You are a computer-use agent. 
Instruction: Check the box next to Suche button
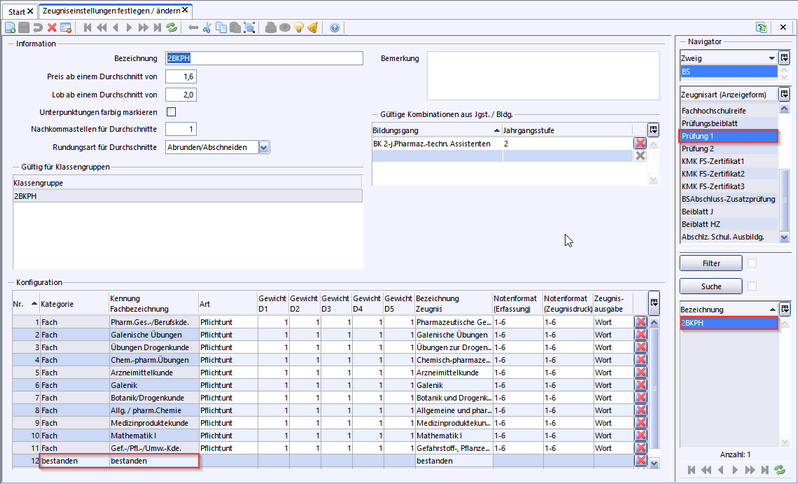point(752,286)
